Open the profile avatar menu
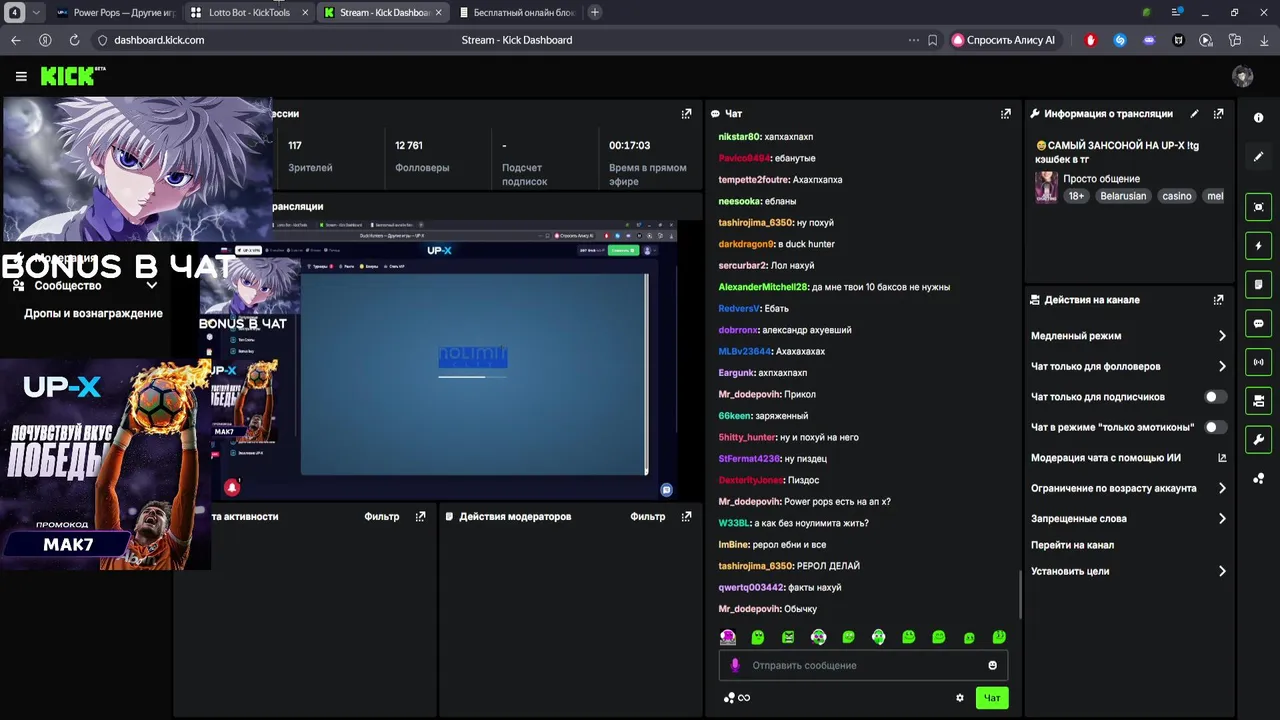1280x720 pixels. pyautogui.click(x=1243, y=76)
